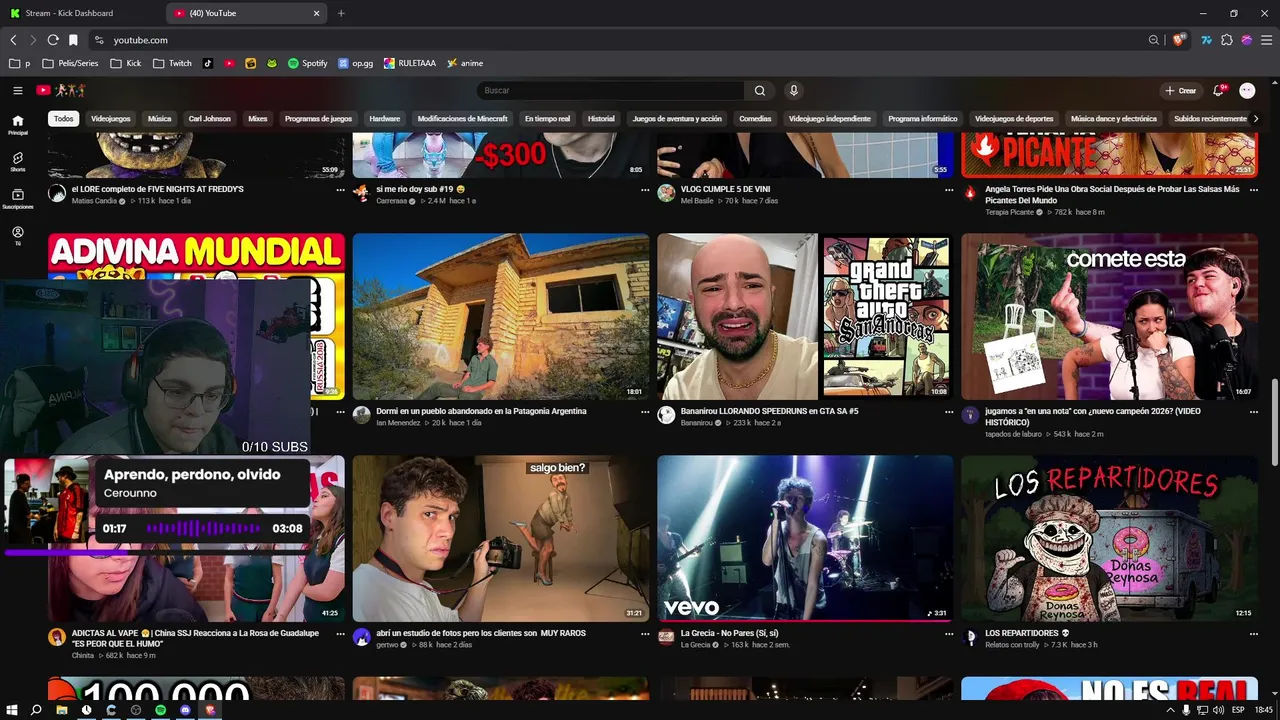Select the Videojuegos filter chip
Image resolution: width=1280 pixels, height=720 pixels.
coord(111,118)
